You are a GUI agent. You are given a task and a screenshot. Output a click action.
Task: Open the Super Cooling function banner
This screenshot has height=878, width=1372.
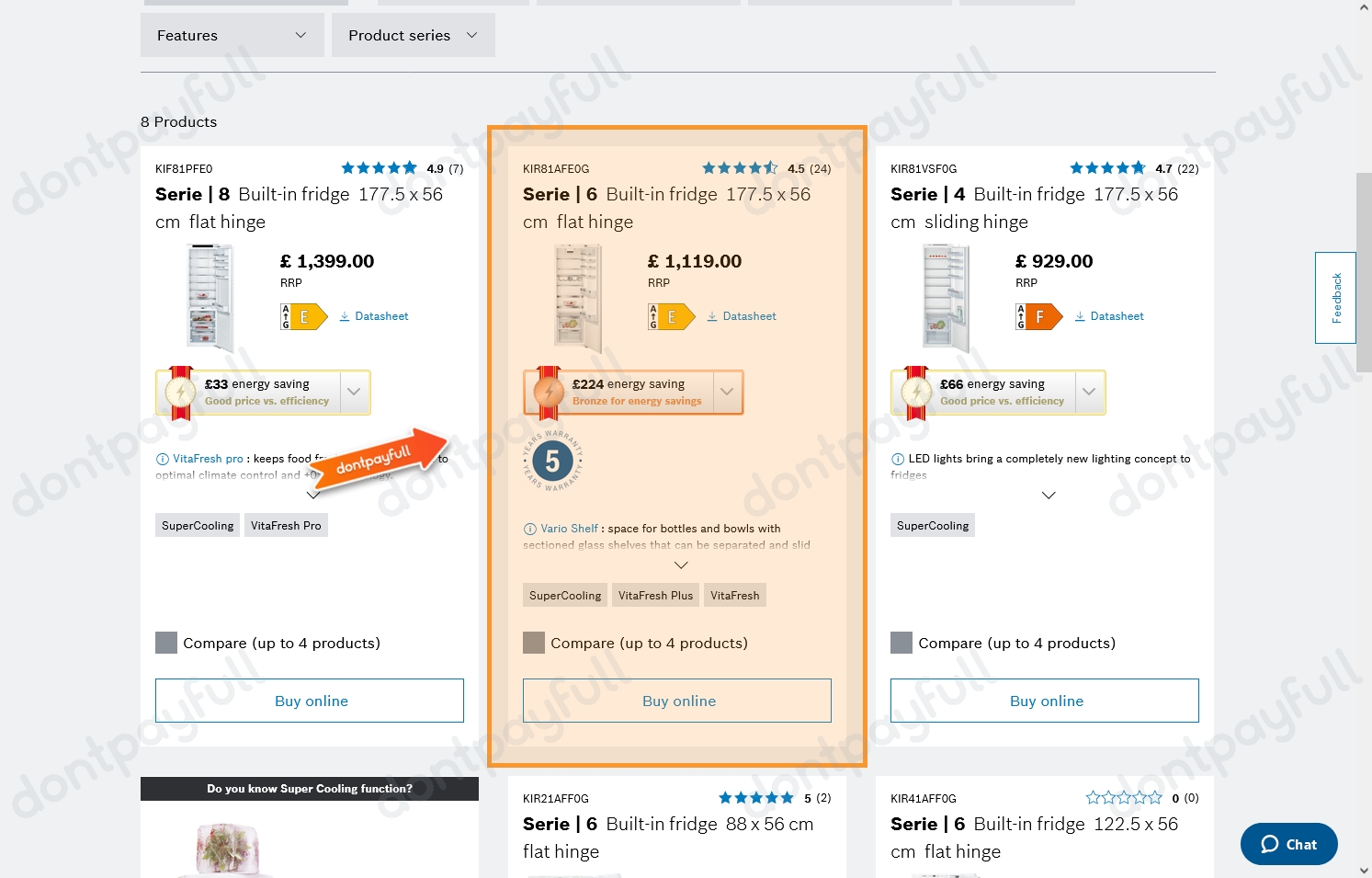click(x=310, y=788)
